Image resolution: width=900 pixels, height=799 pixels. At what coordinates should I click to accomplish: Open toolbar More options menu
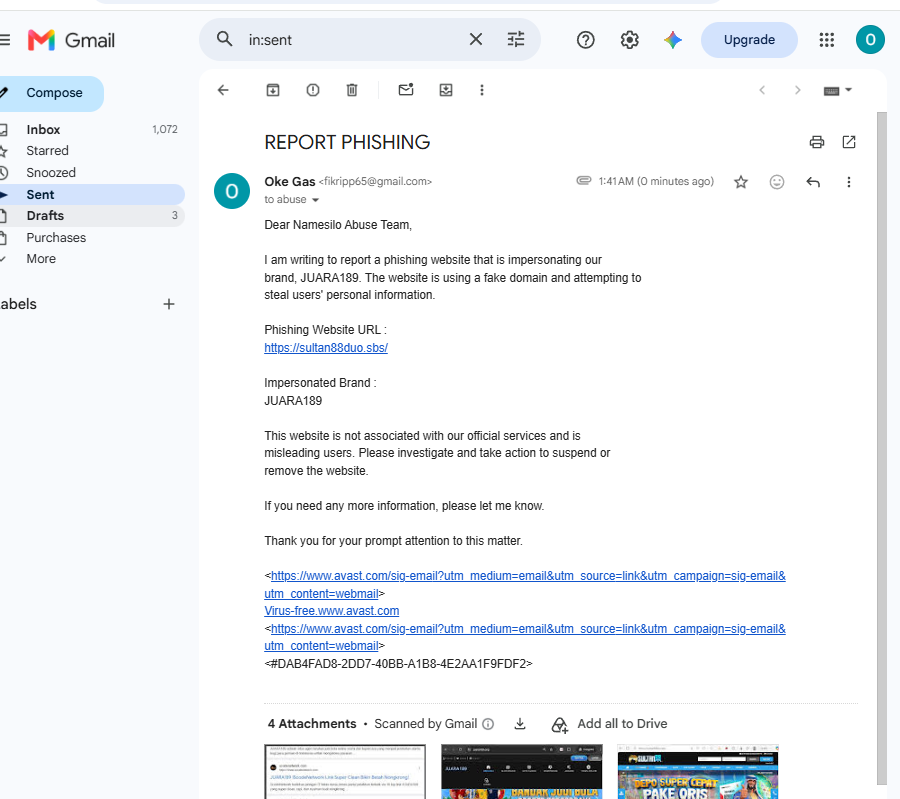pyautogui.click(x=482, y=90)
